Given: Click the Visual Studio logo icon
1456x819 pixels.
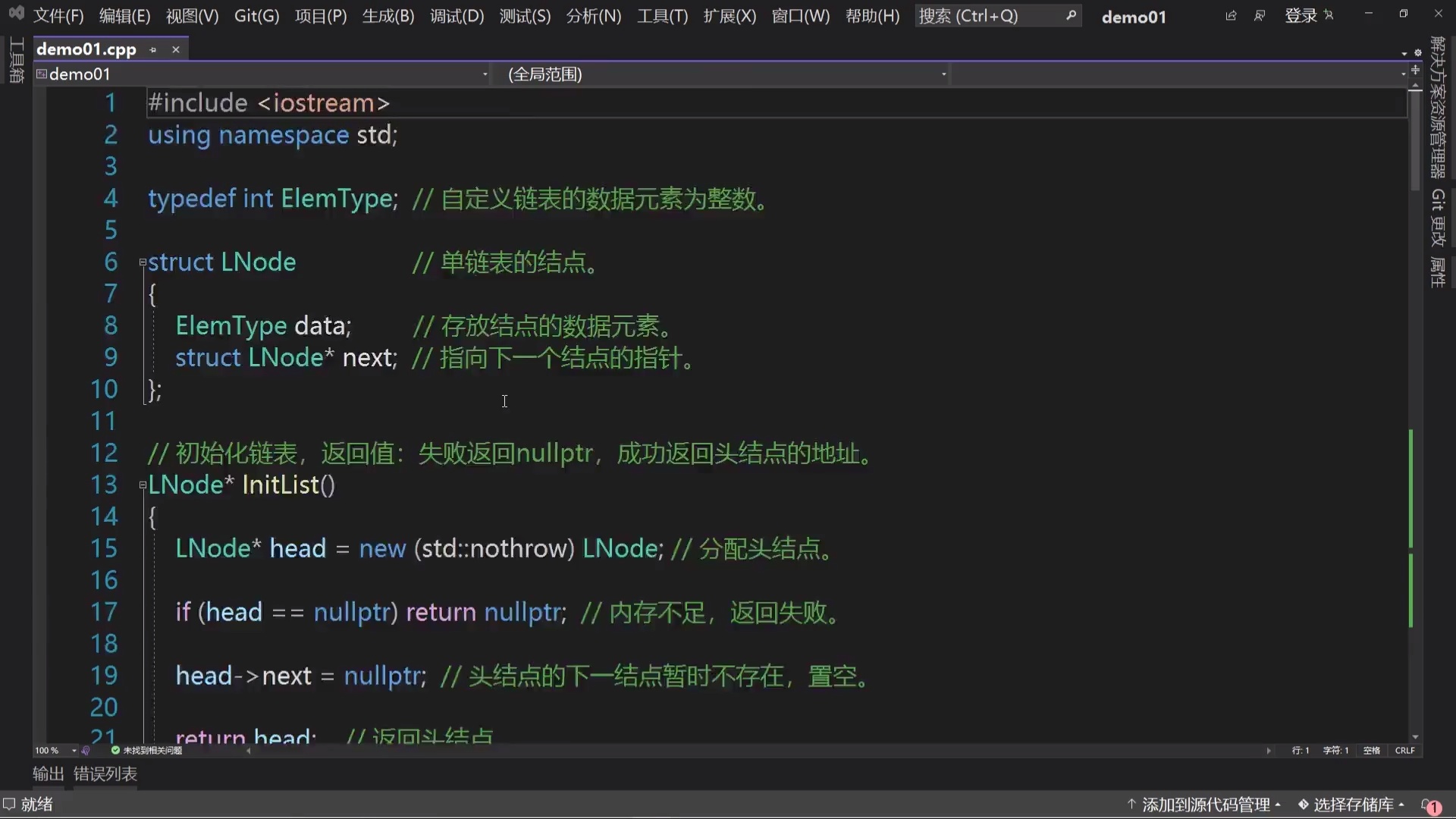Looking at the screenshot, I should point(16,13).
